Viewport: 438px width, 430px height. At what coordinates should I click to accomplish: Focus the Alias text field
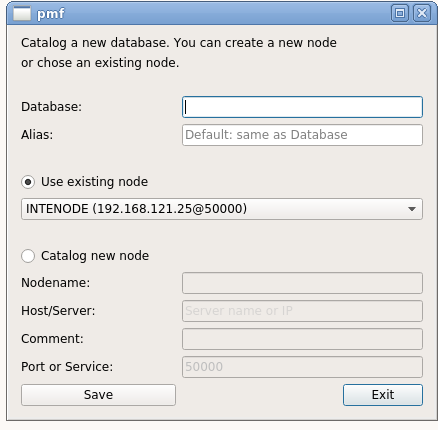pos(302,135)
